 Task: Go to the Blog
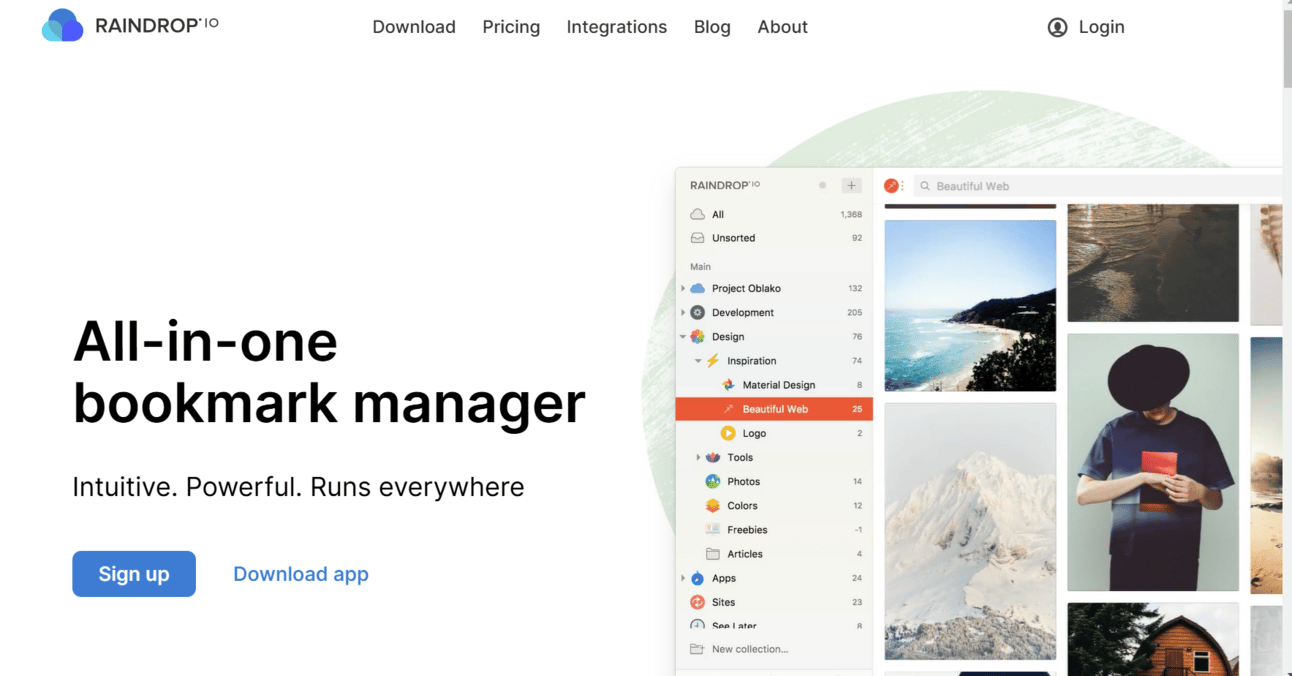(712, 27)
